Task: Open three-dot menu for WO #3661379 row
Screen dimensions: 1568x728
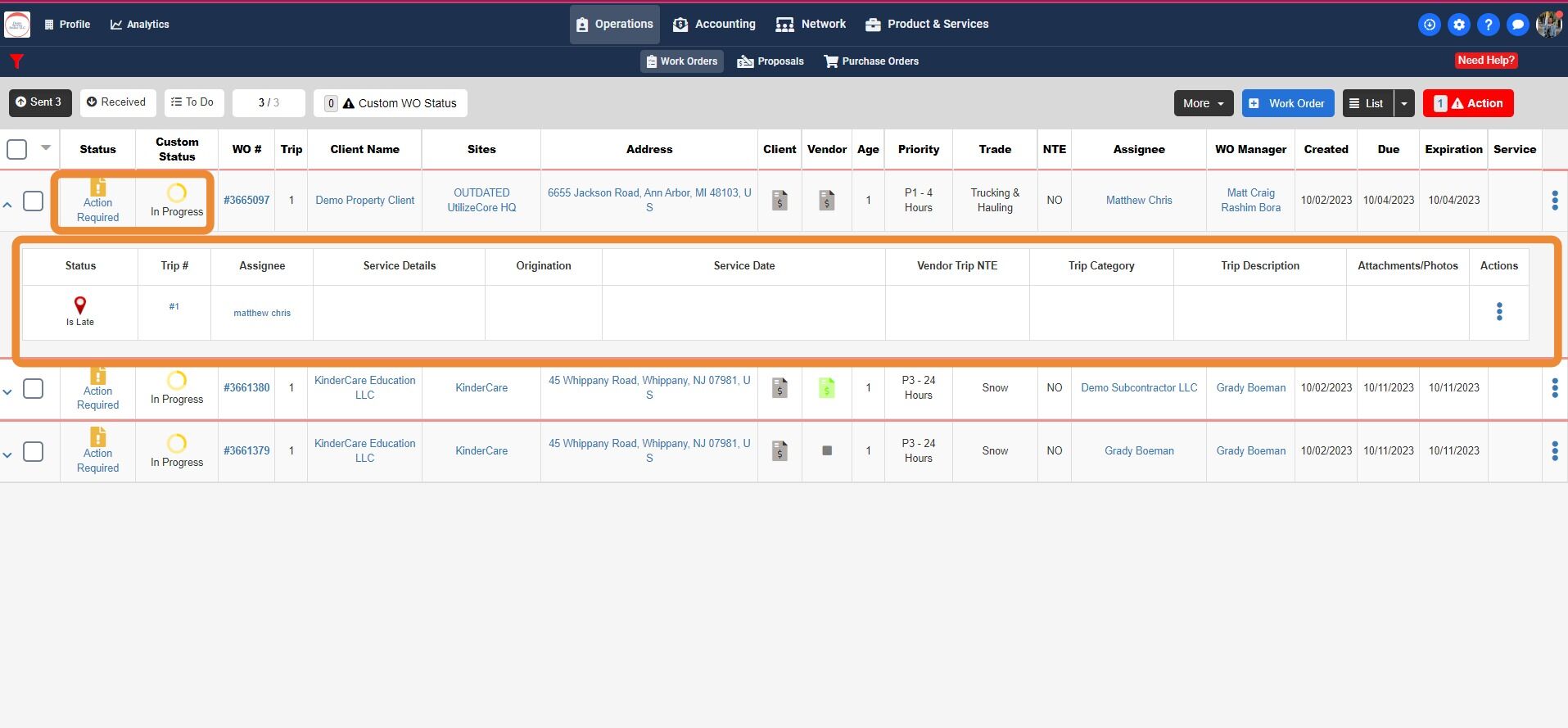Action: point(1555,451)
